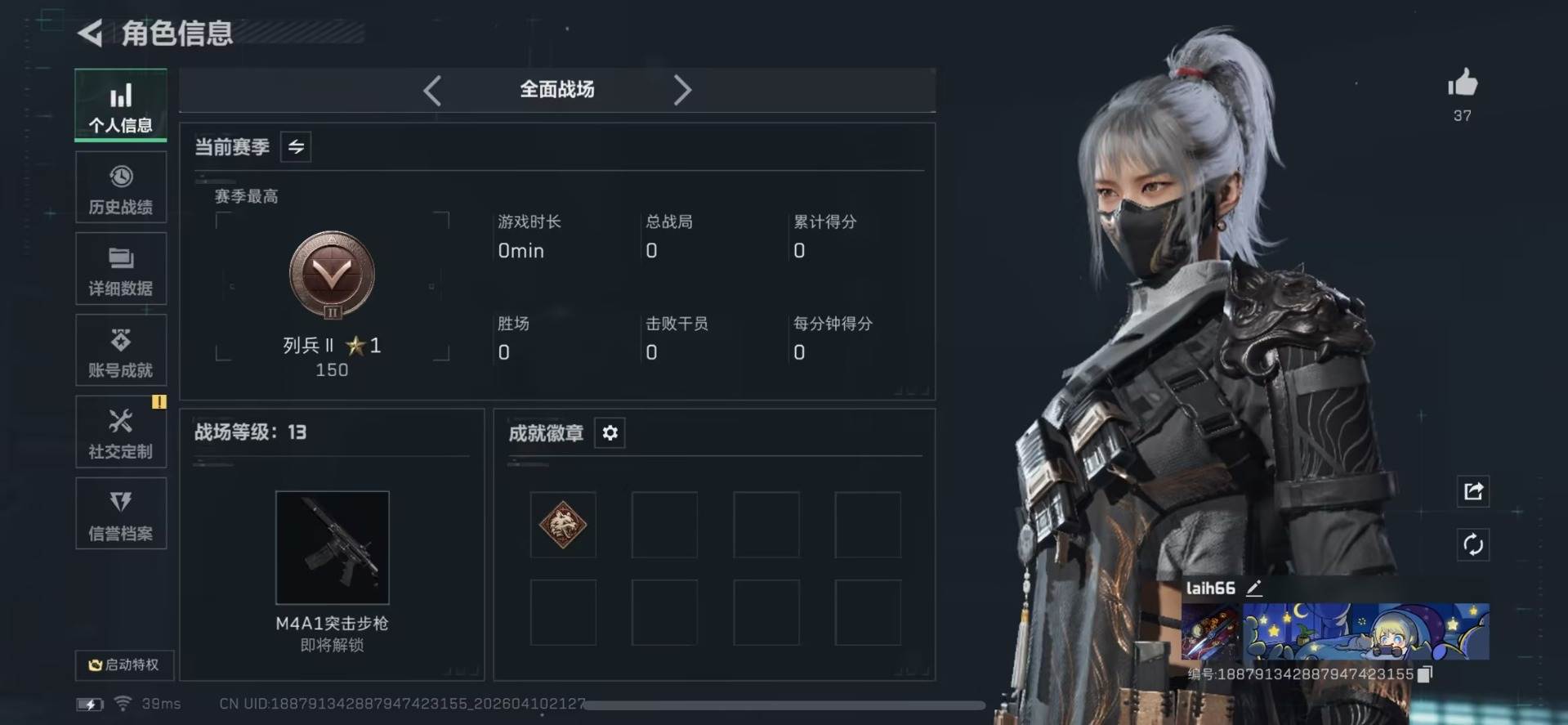Viewport: 1568px width, 725px height.
Task: Copy the player ID number with the copy icon
Action: pyautogui.click(x=1425, y=674)
